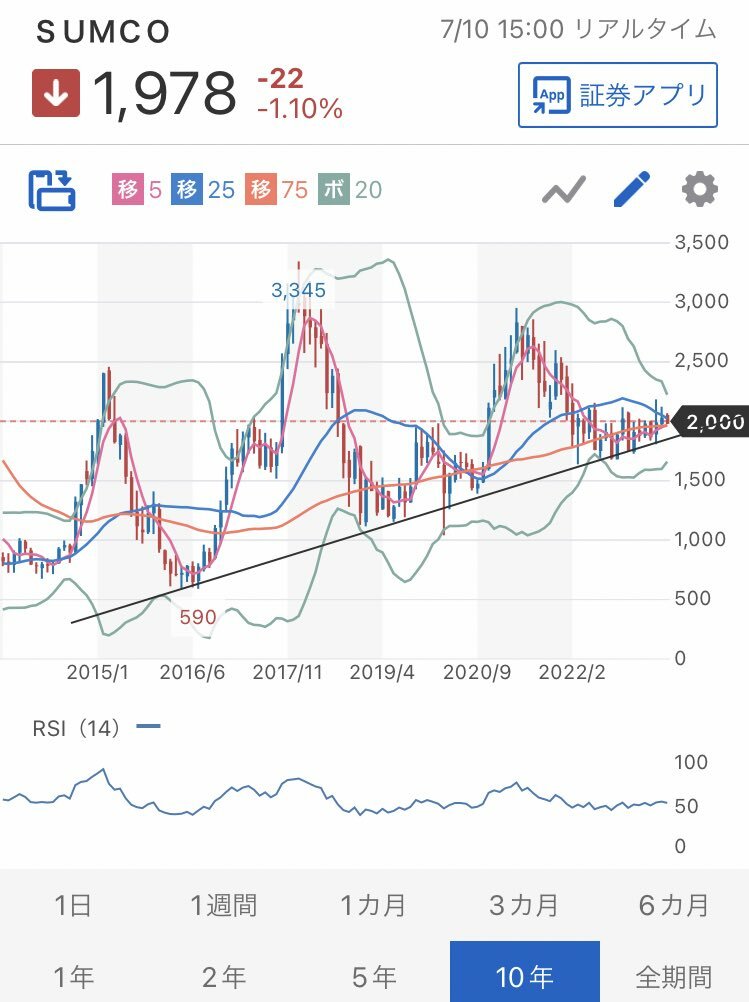Click the 1,000 price axis label
Screen dimensions: 749x1002
tap(700, 539)
